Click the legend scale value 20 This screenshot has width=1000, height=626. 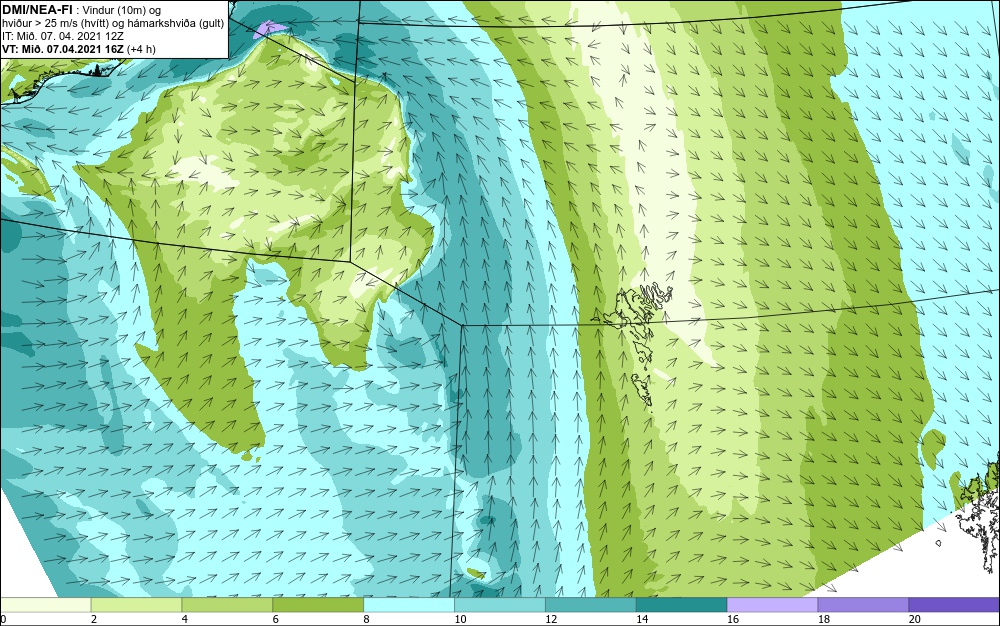(915, 619)
